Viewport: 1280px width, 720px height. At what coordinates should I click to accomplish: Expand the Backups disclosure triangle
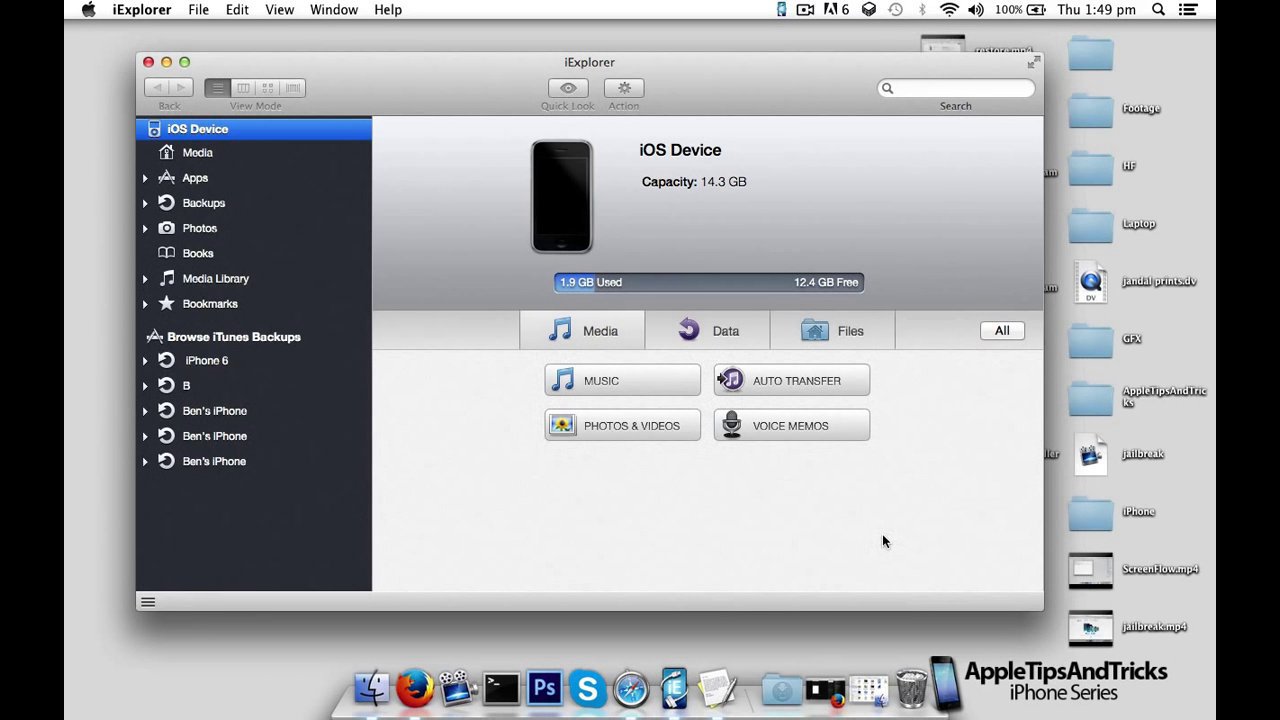(145, 203)
